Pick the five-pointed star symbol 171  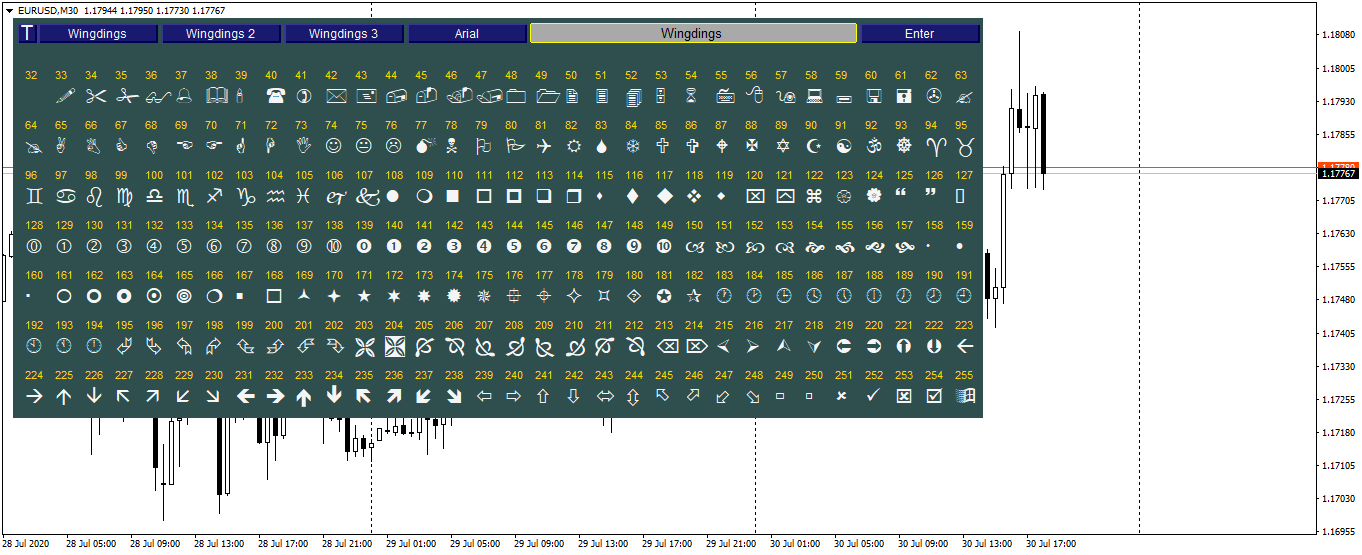tap(364, 296)
